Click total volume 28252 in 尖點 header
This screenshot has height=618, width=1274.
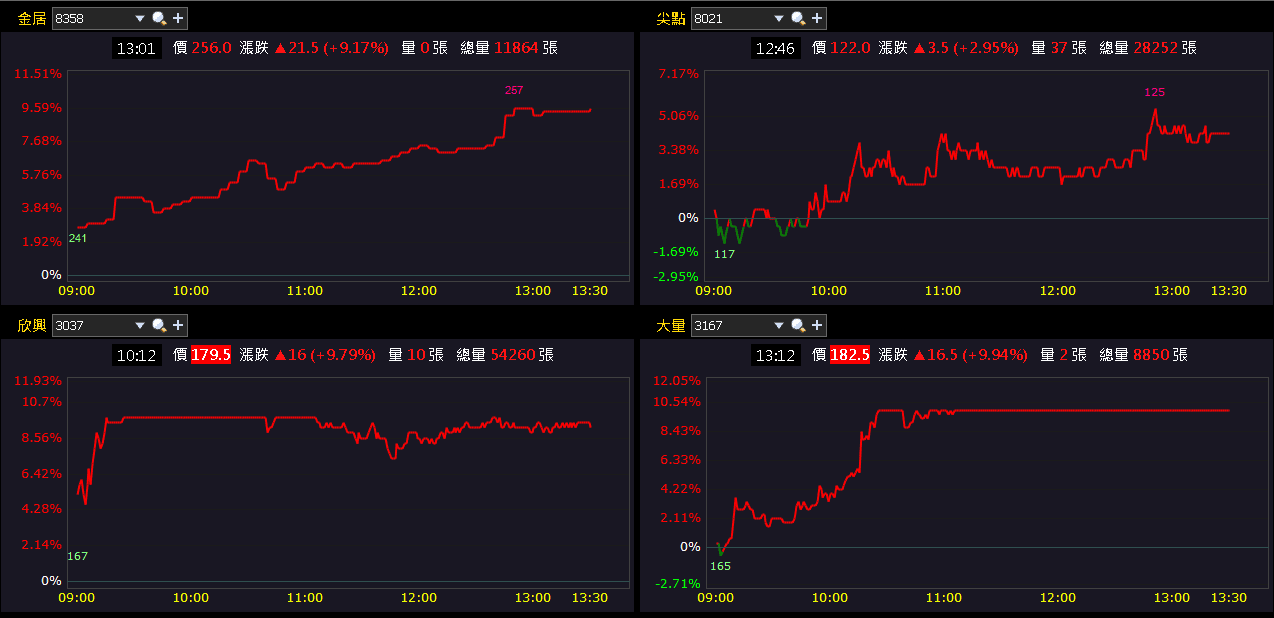[1155, 47]
